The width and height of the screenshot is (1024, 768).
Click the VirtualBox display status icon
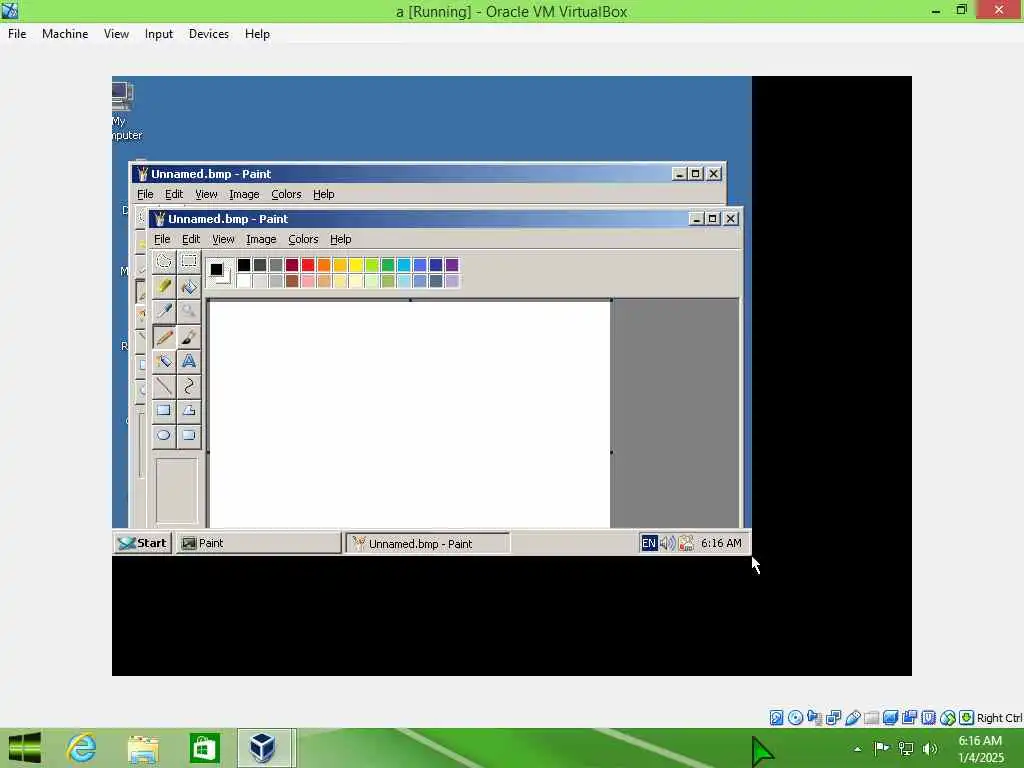click(890, 718)
